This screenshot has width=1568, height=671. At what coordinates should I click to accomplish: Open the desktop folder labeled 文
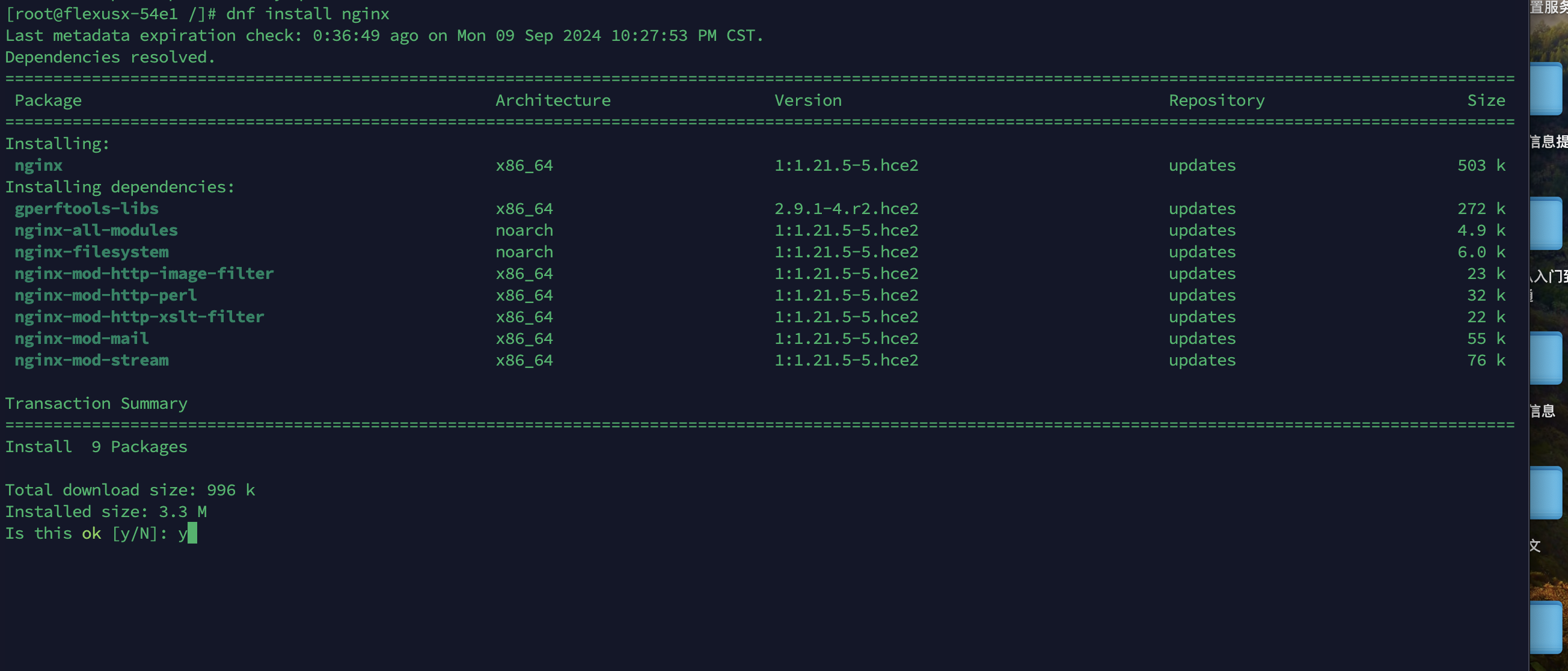(1548, 492)
